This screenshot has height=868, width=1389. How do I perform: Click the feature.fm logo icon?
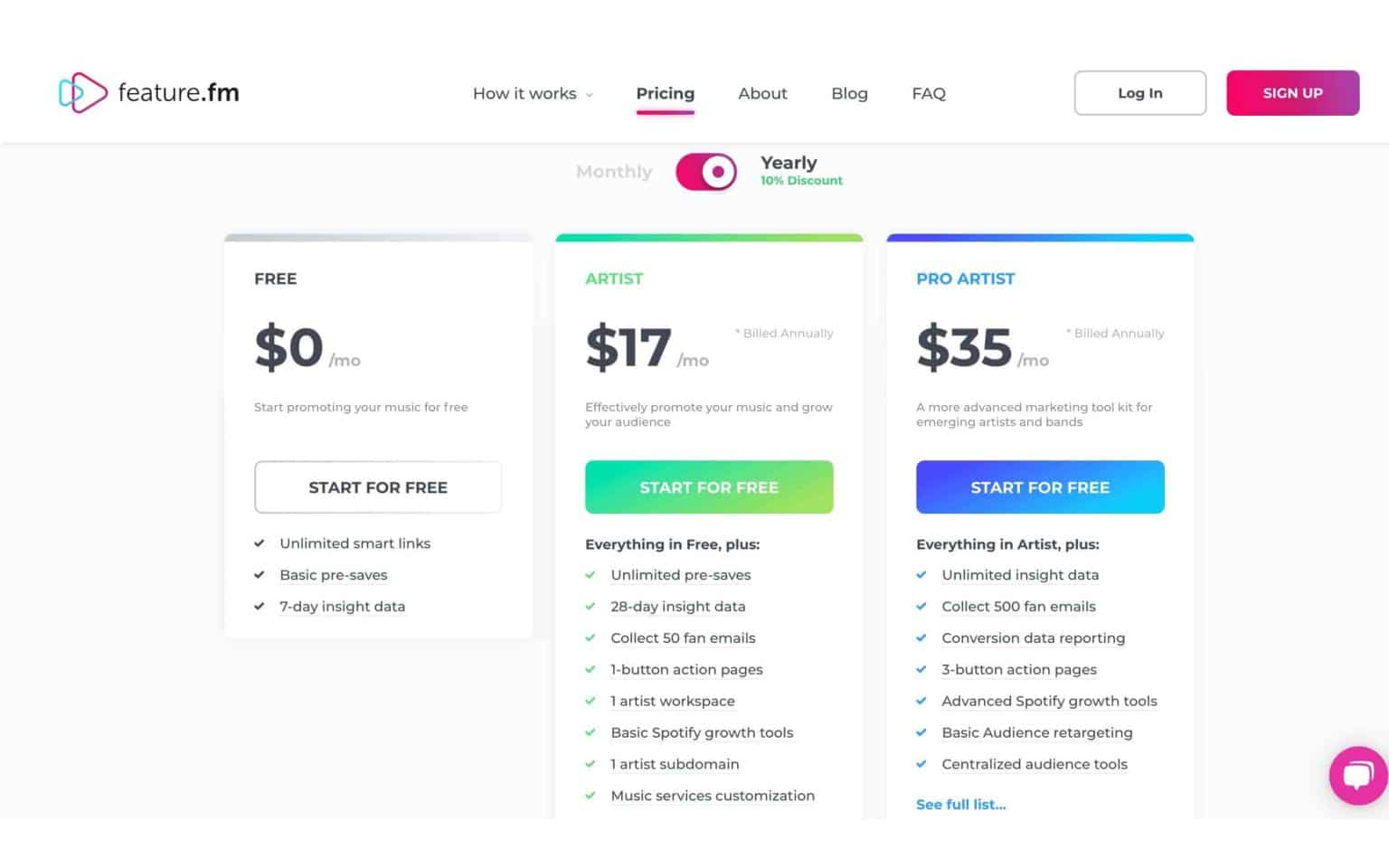[83, 92]
